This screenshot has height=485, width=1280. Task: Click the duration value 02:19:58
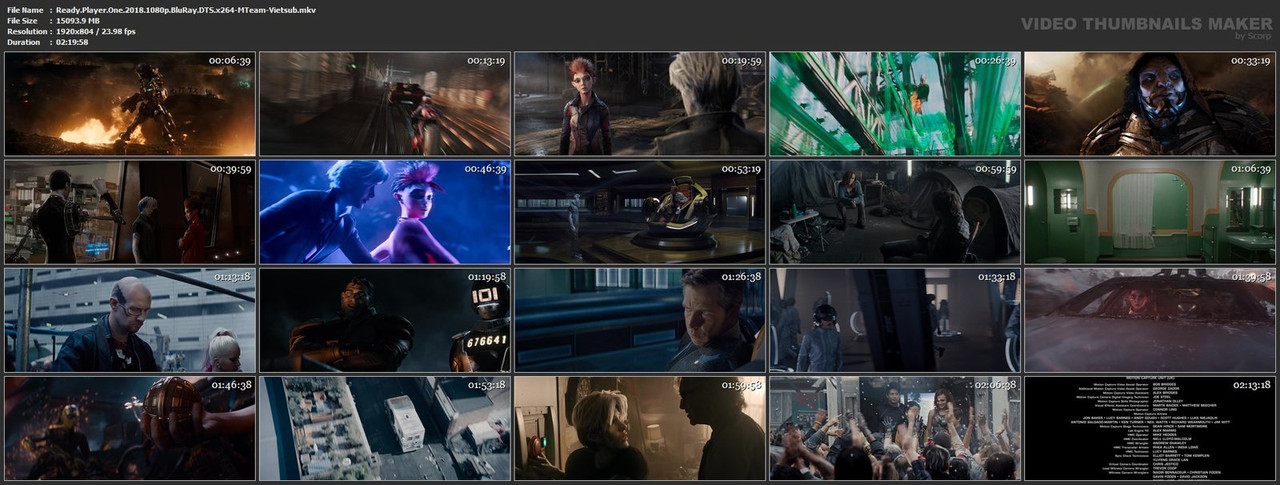click(72, 42)
